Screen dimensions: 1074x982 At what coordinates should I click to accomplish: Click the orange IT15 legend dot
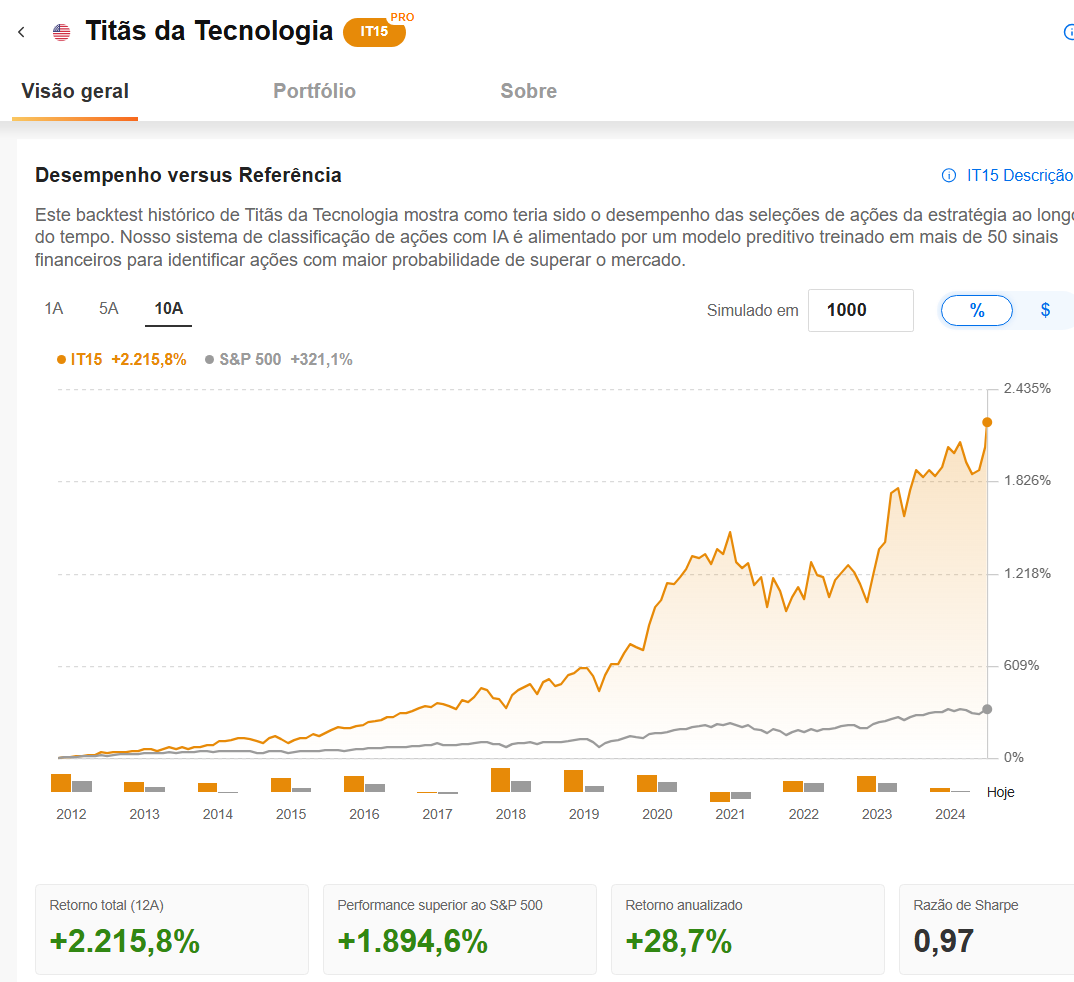click(62, 360)
